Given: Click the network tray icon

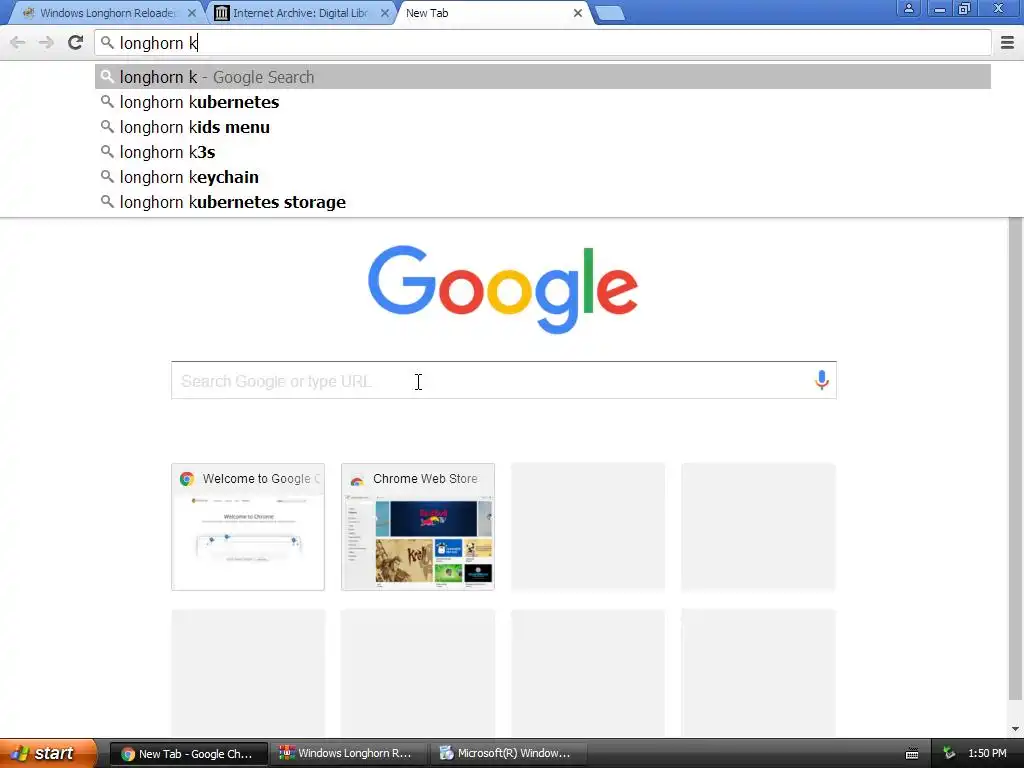Looking at the screenshot, I should (x=949, y=754).
